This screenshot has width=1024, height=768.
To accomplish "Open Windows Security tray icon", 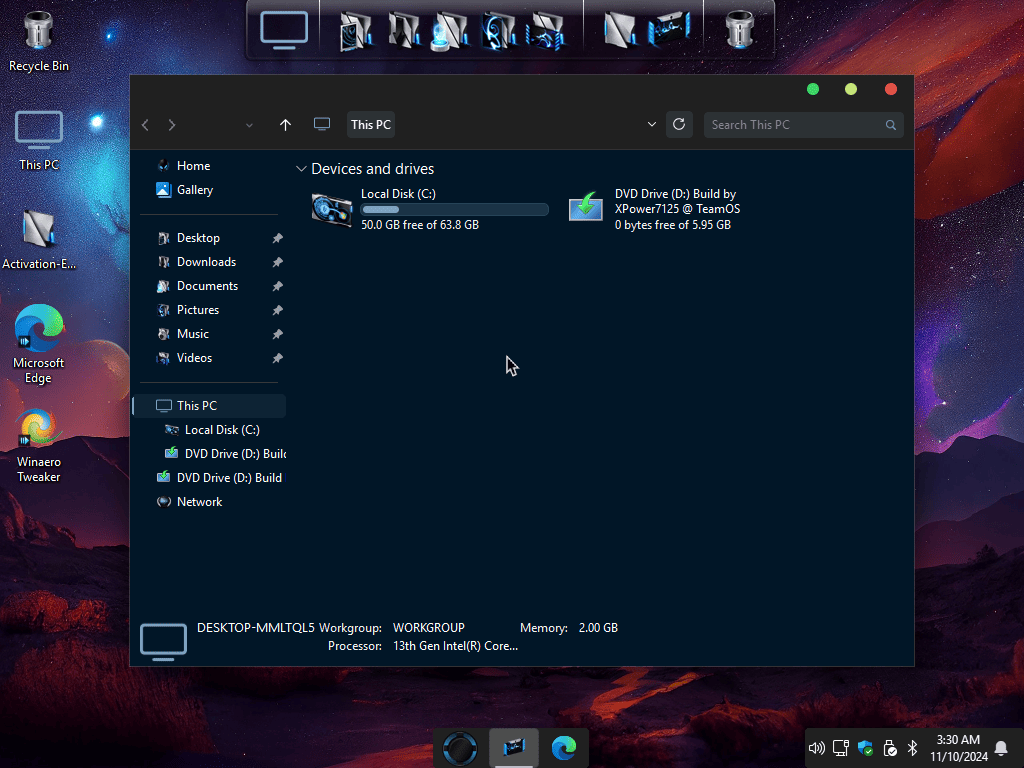I will pos(865,748).
